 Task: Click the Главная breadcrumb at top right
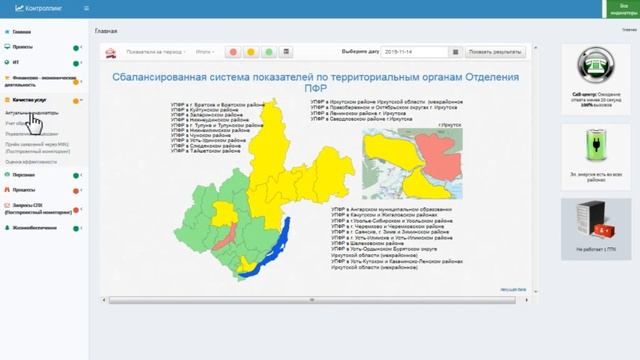pos(629,30)
